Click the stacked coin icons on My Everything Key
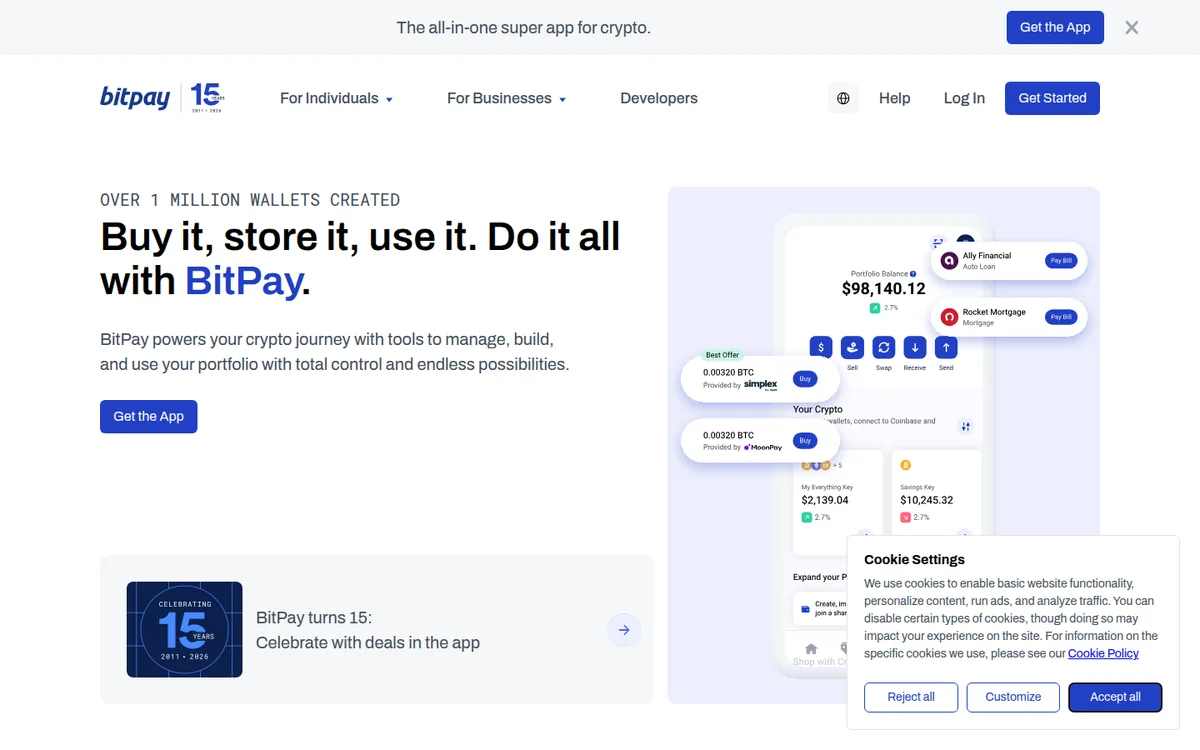This screenshot has width=1200, height=750. tap(815, 465)
